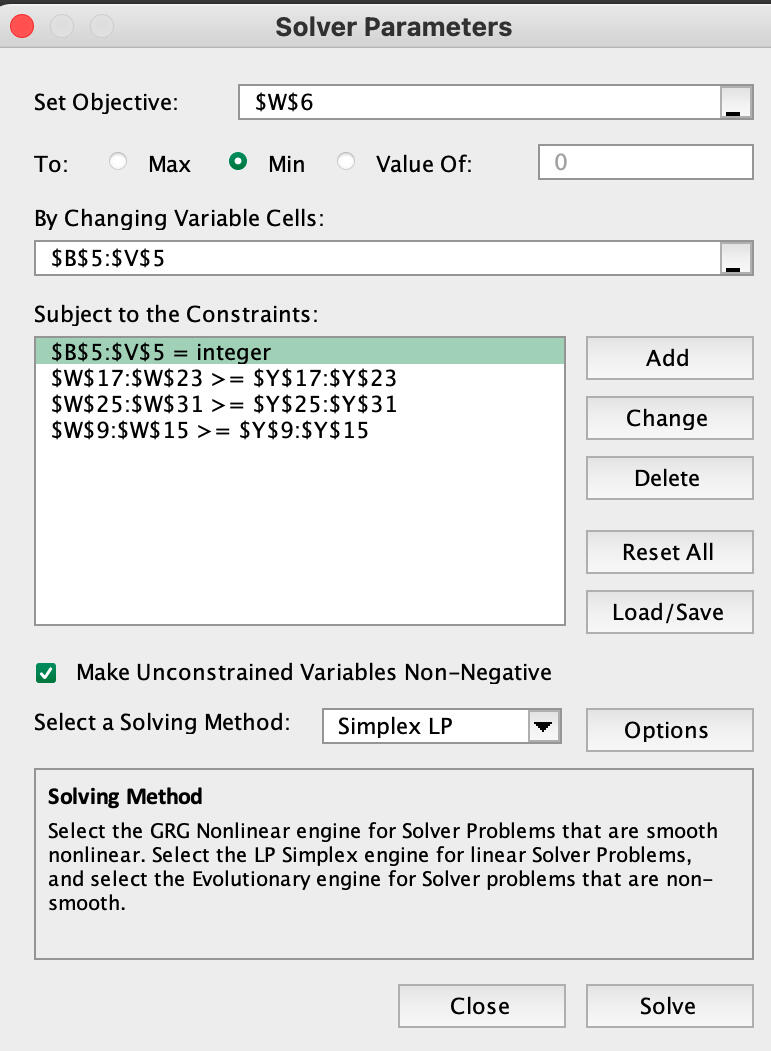Click in the Set Objective $W$6 field
This screenshot has height=1051, width=771.
click(x=478, y=102)
